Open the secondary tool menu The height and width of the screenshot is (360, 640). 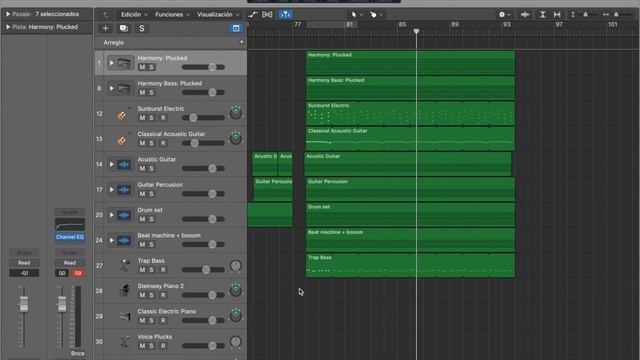pos(376,15)
